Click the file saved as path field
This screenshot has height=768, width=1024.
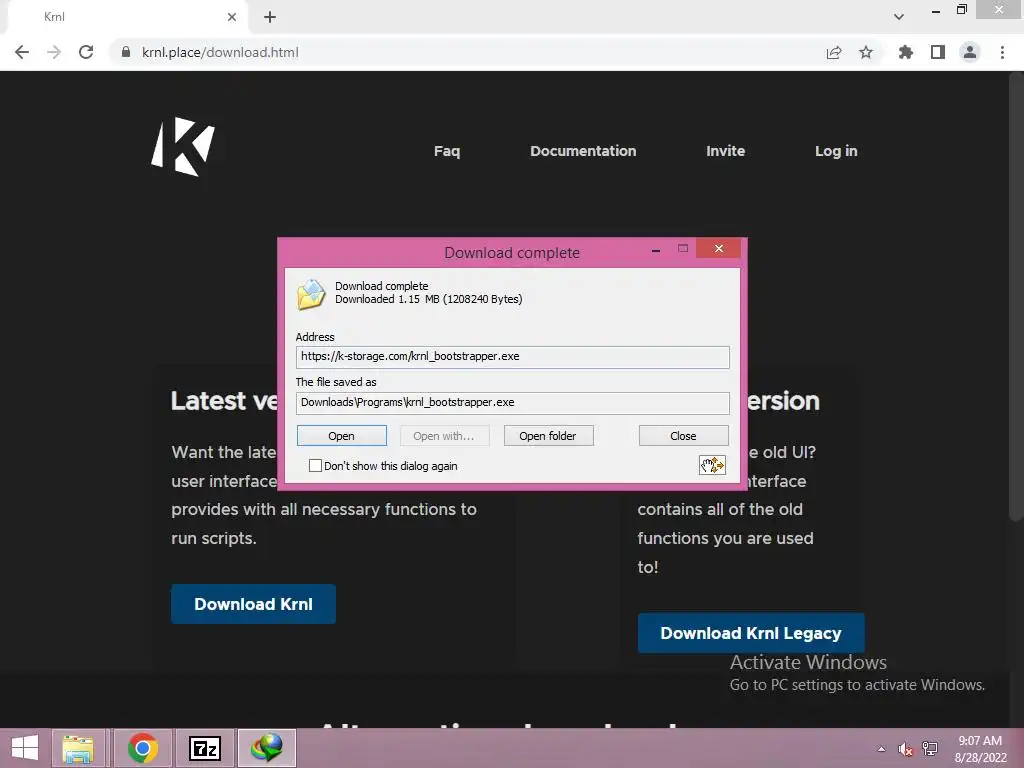coord(513,403)
